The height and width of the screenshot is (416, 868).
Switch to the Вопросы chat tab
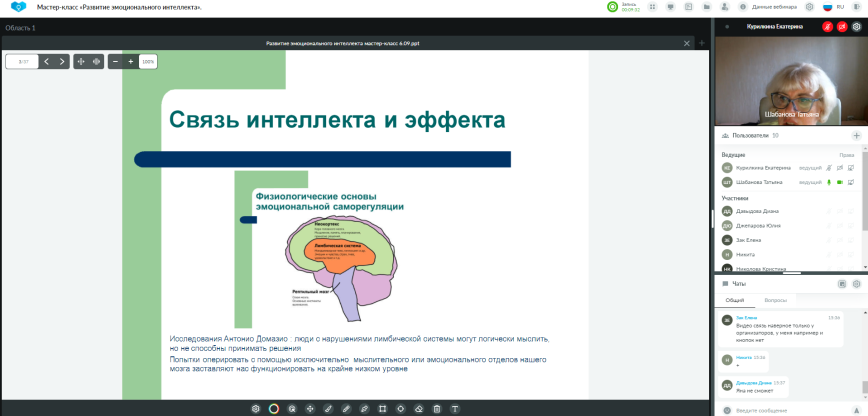point(775,299)
